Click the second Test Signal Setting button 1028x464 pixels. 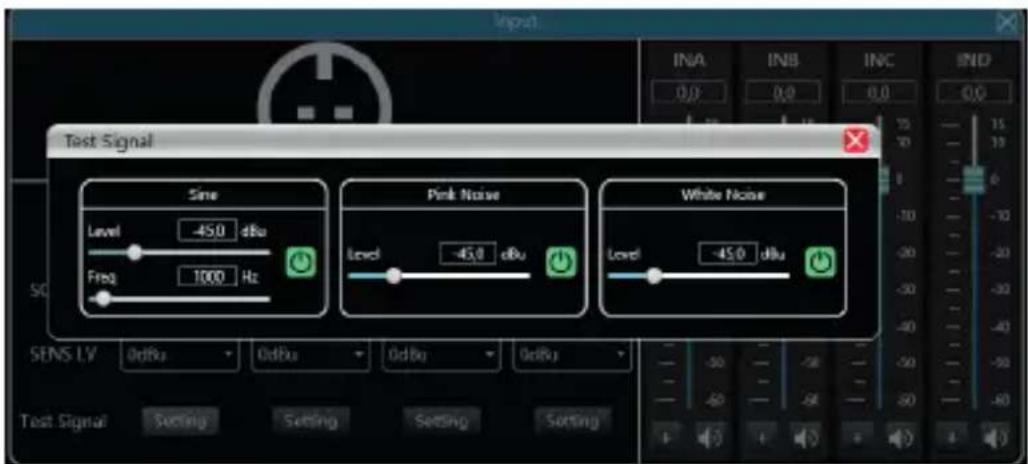311,419
